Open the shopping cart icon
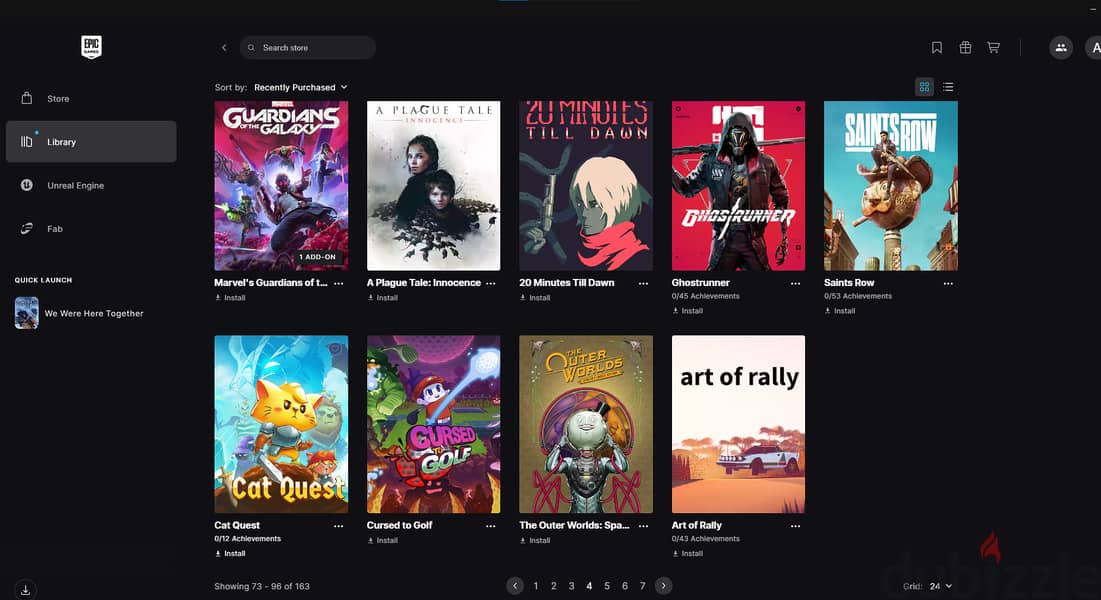The width and height of the screenshot is (1101, 600). (994, 48)
